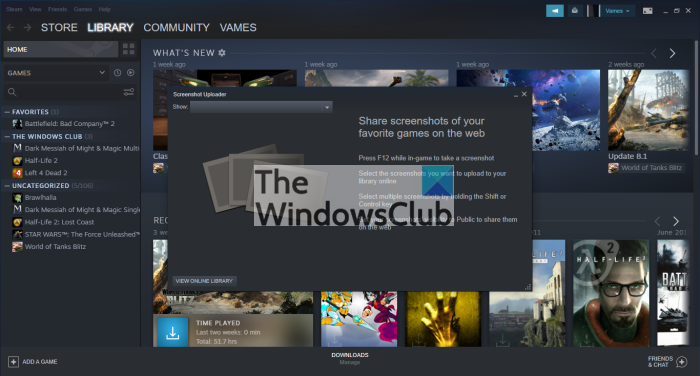Open the Show dropdown in Screenshot Uploader
Image resolution: width=700 pixels, height=376 pixels.
tap(261, 107)
